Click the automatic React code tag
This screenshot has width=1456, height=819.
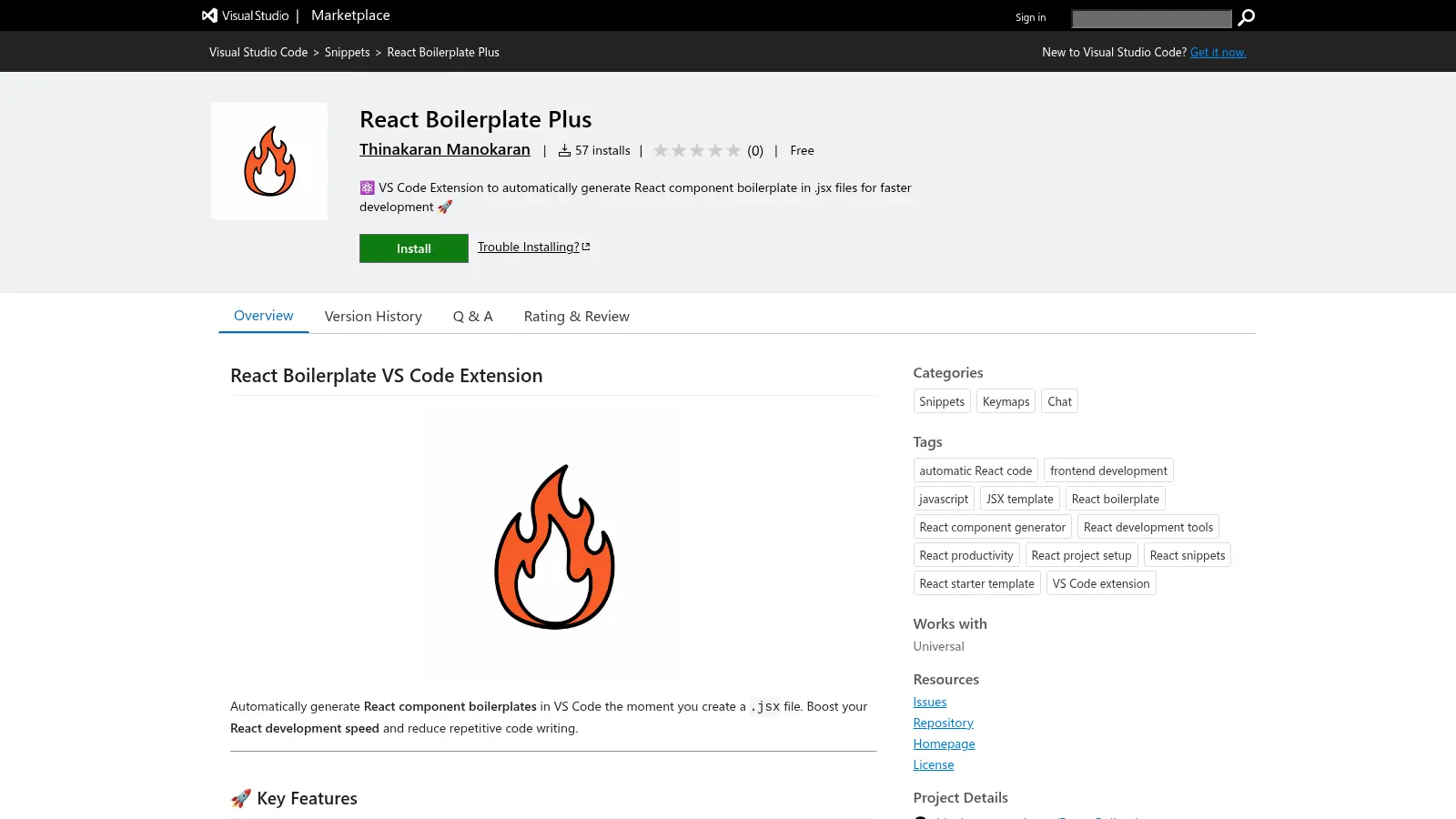coord(976,470)
